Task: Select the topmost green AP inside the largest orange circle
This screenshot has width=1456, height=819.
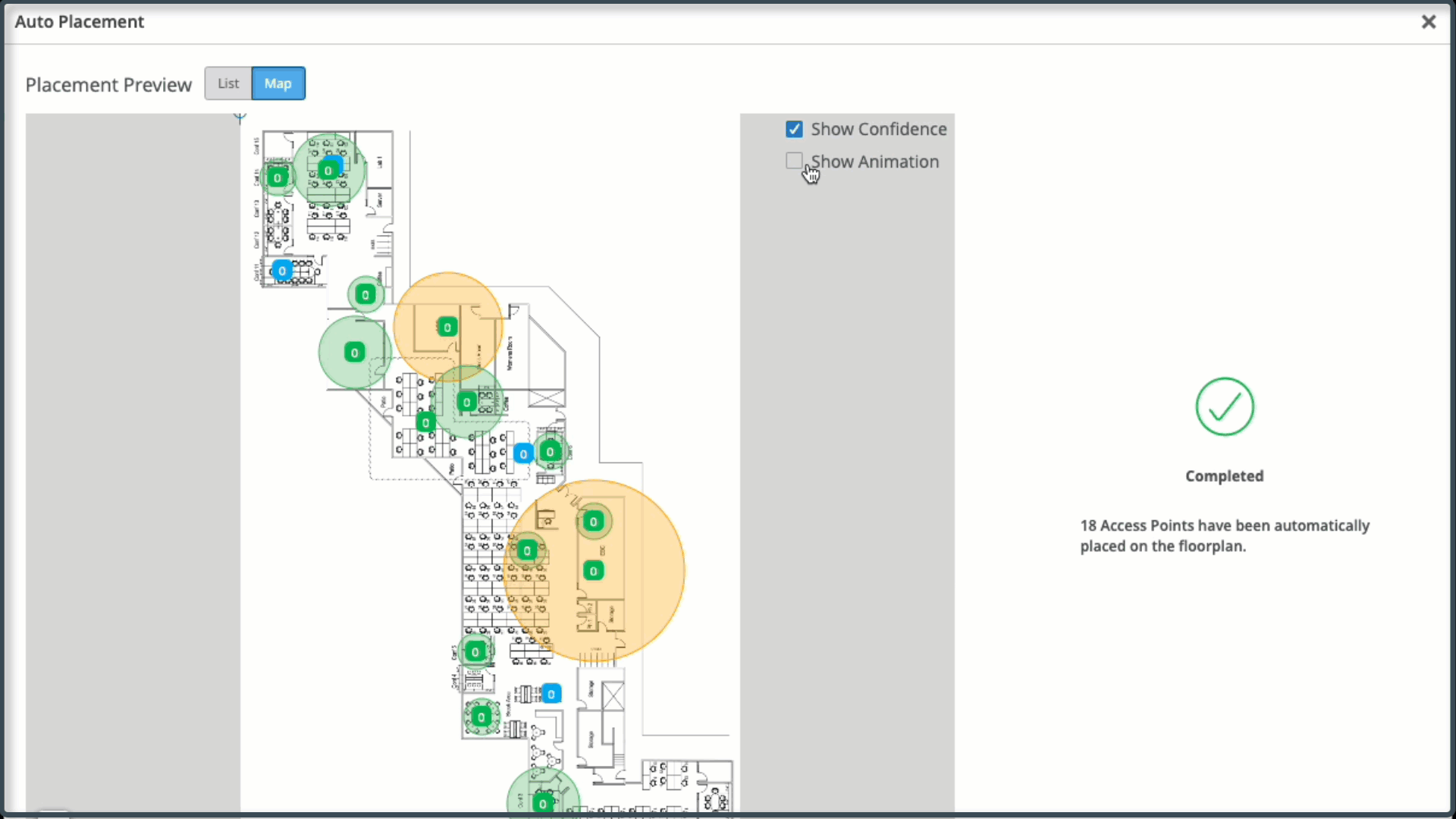Action: (x=594, y=522)
